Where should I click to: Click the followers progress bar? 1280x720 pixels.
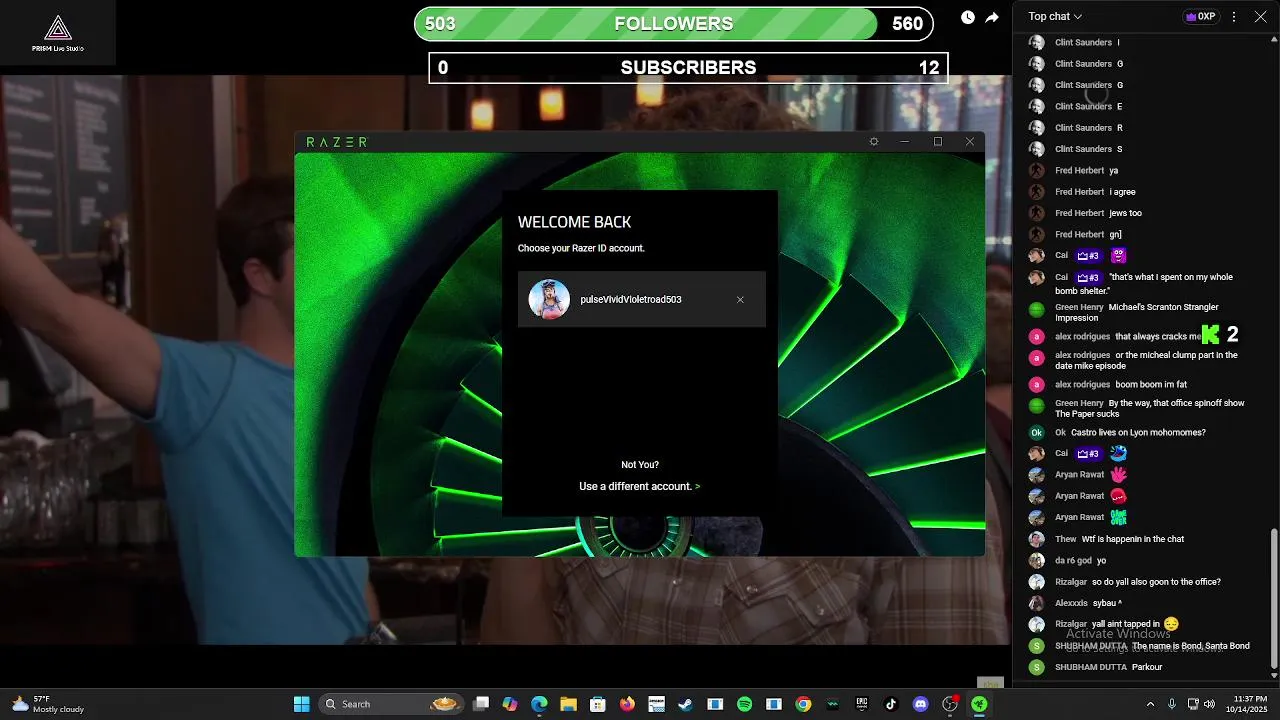tap(674, 24)
